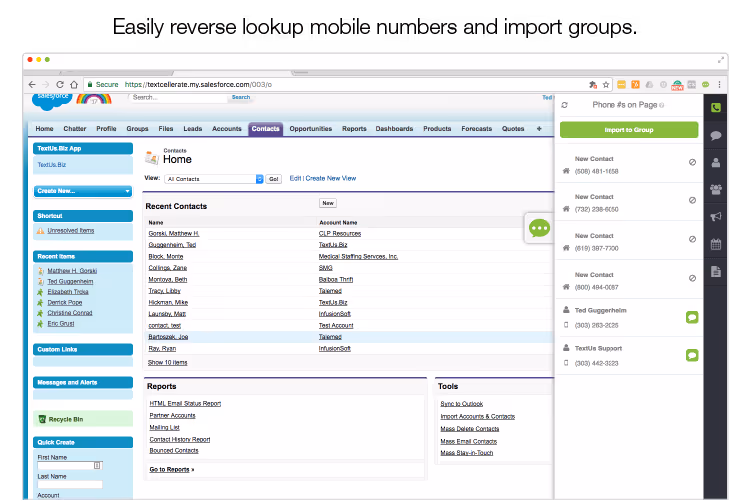Click the Go! button next to view
This screenshot has height=501, width=751.
273,179
